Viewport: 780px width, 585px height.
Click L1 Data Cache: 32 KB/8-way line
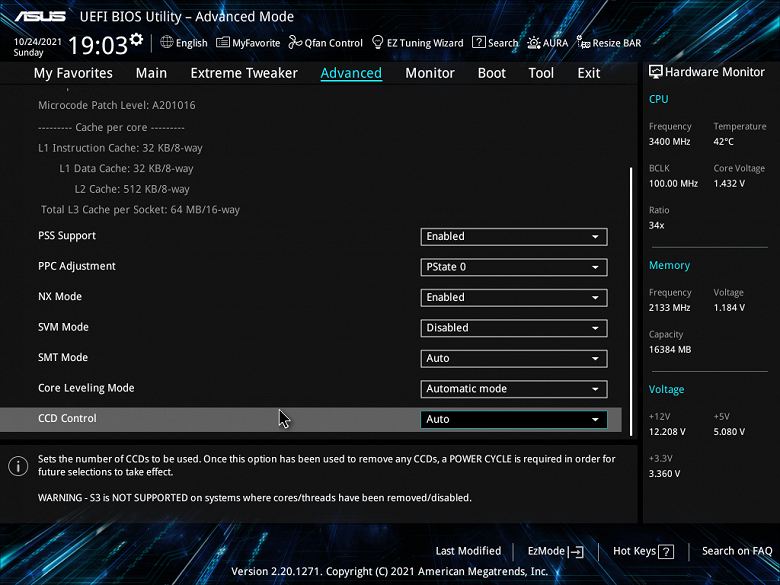coord(126,169)
